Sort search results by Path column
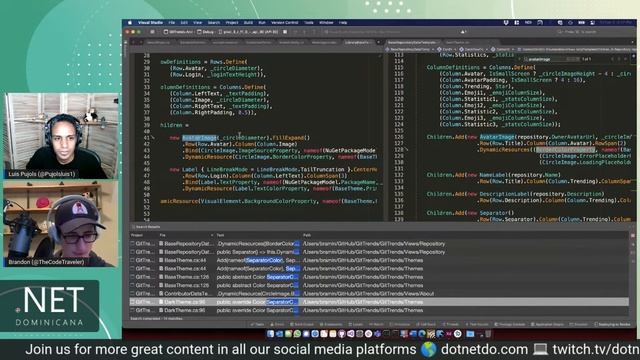 tap(307, 236)
